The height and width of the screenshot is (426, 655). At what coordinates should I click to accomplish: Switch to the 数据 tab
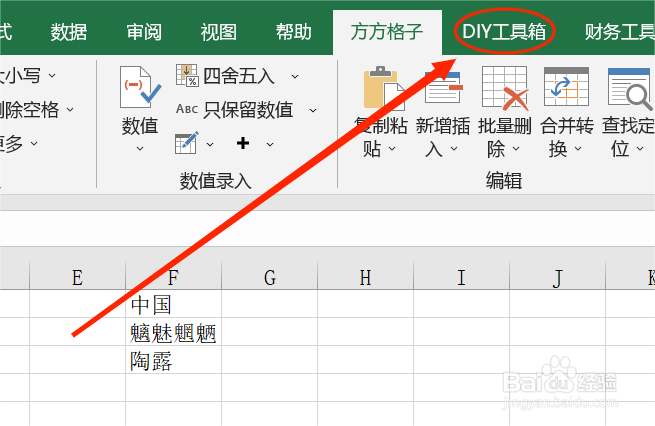[69, 32]
